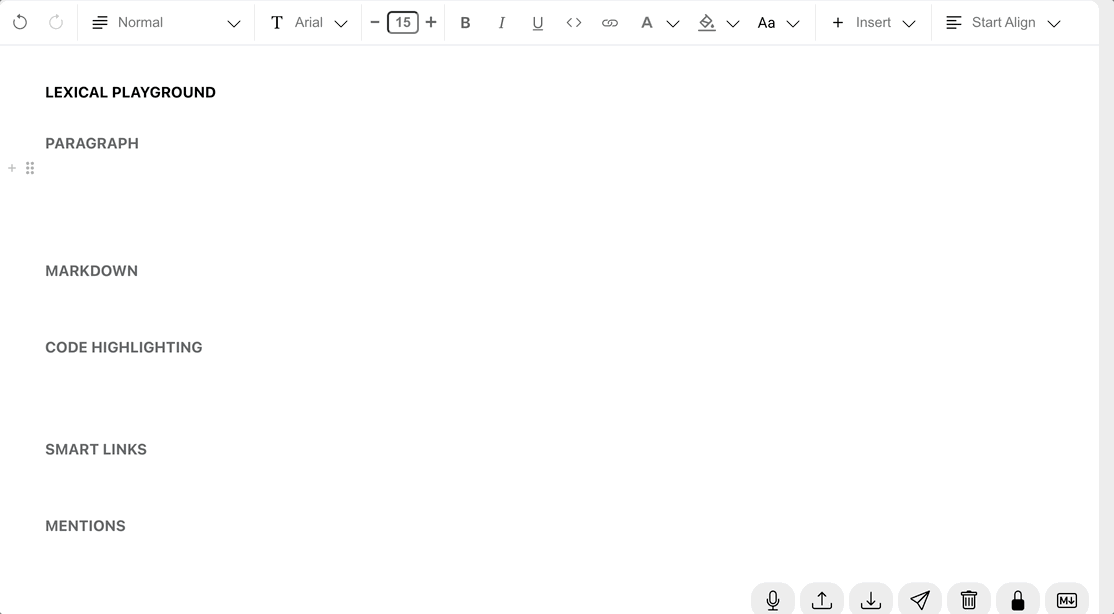Image resolution: width=1114 pixels, height=614 pixels.
Task: Open the Aa text style menu
Action: click(x=778, y=22)
